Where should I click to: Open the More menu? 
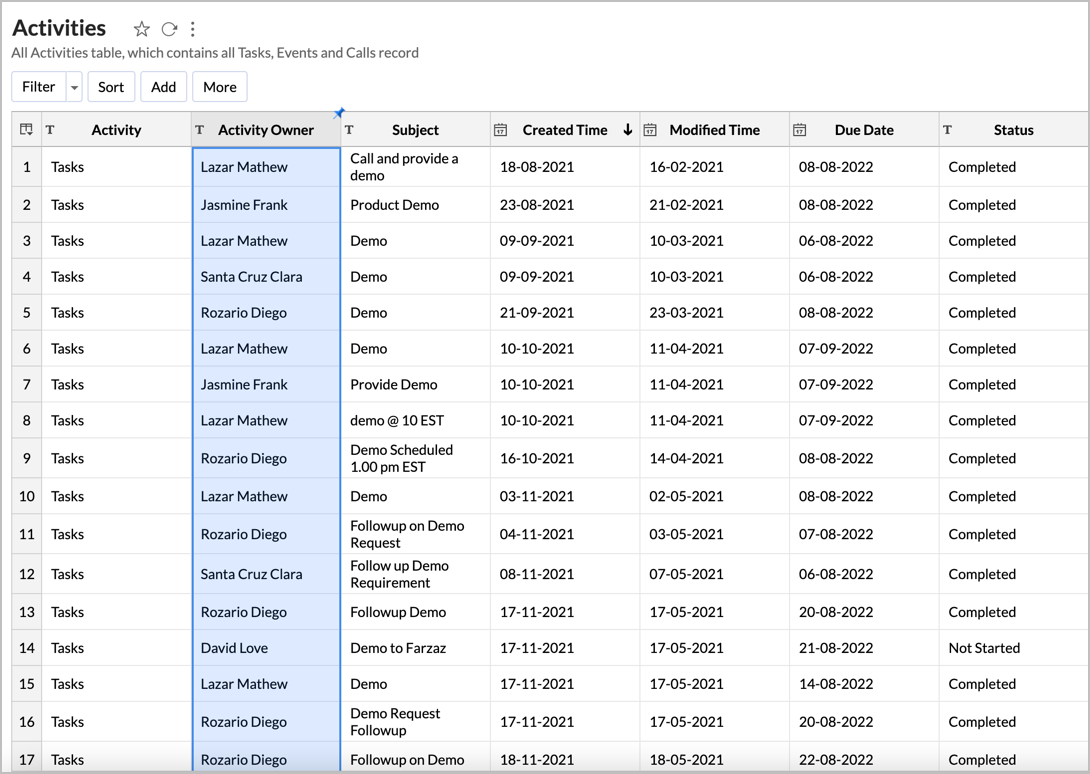pos(219,87)
